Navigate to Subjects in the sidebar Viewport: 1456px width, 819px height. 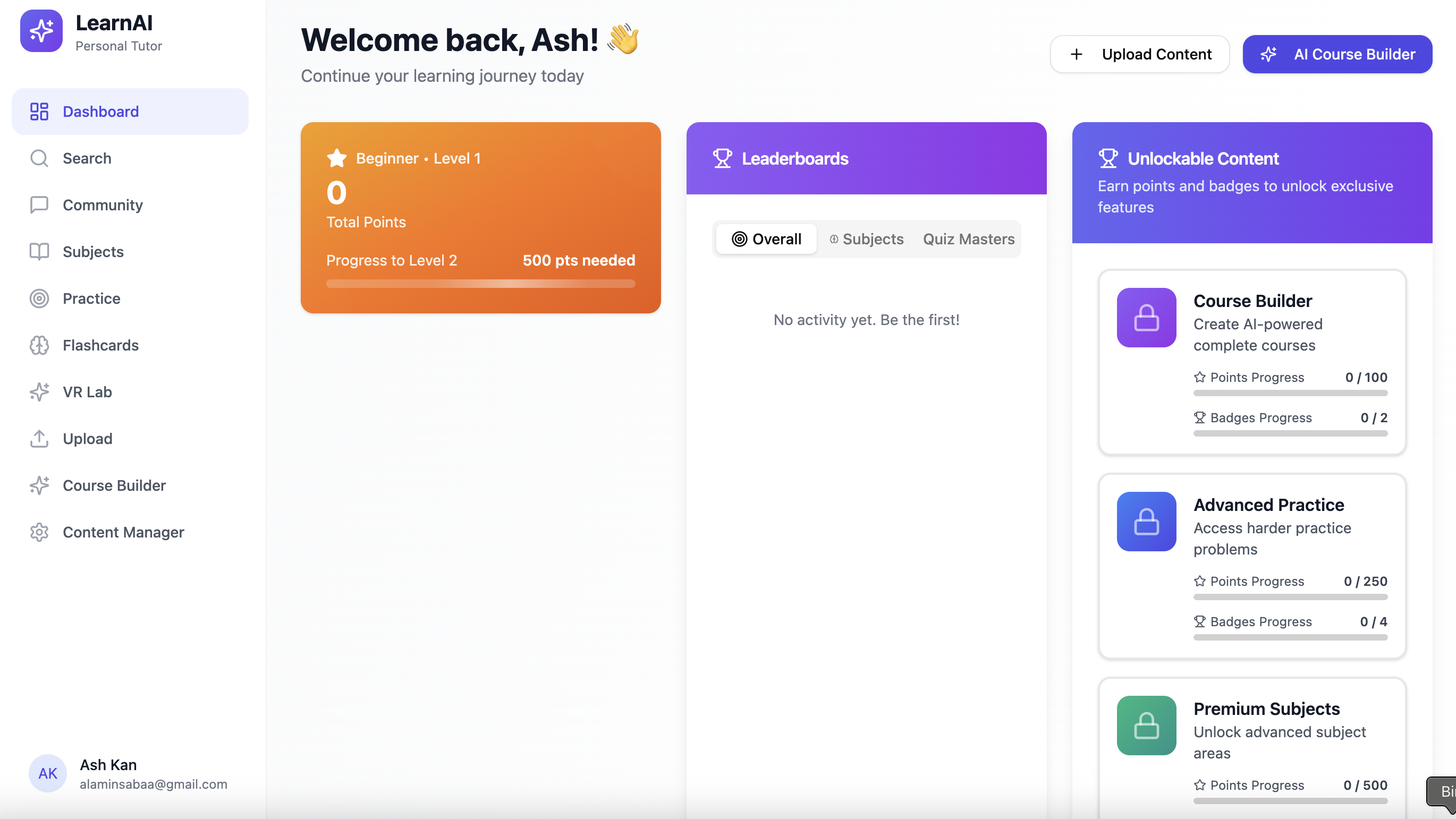(x=130, y=251)
